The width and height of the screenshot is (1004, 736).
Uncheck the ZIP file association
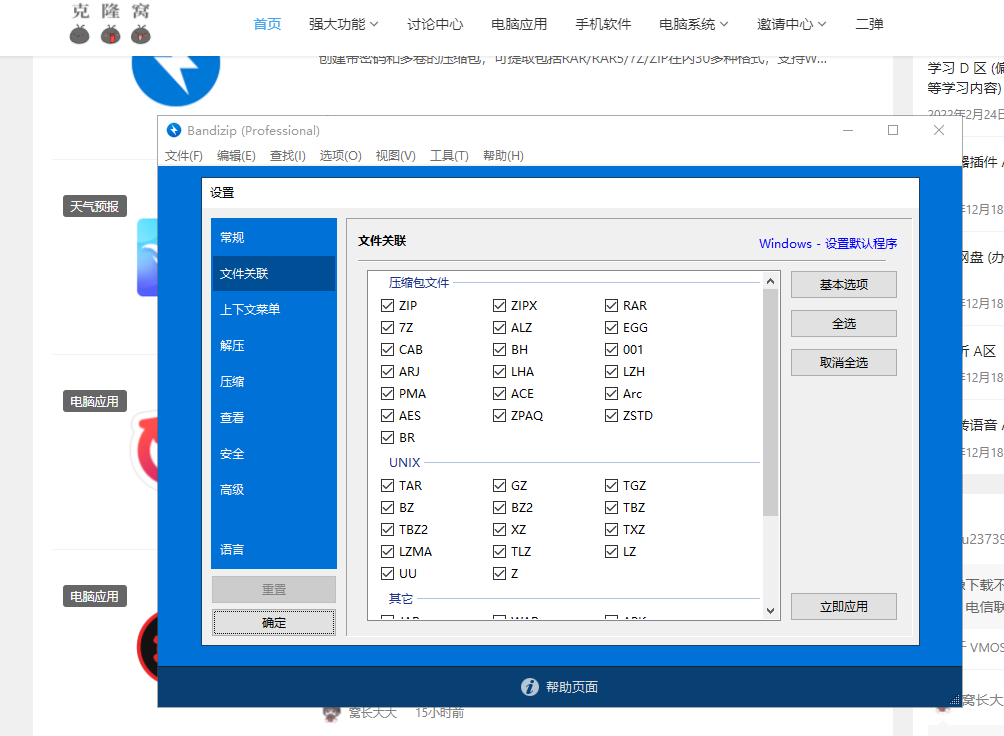[387, 306]
